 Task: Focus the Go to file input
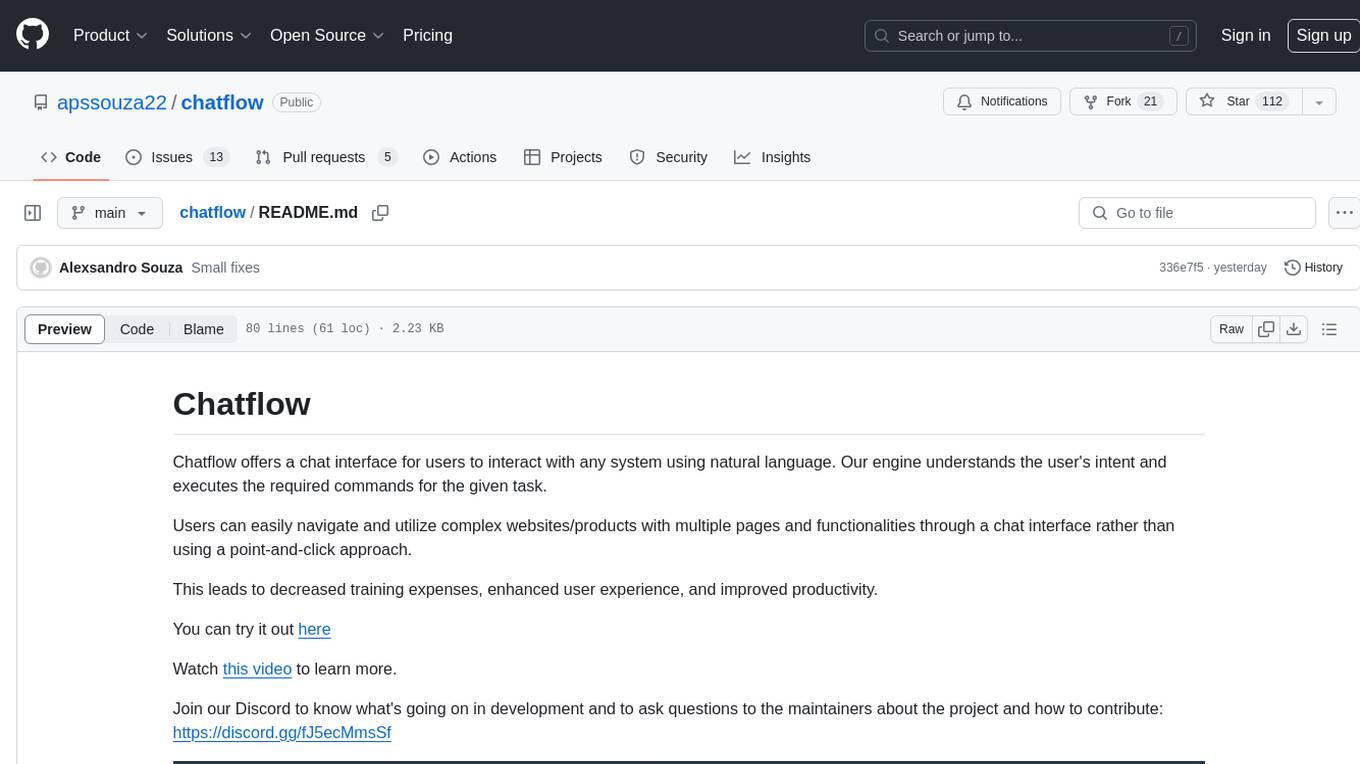pos(1197,213)
